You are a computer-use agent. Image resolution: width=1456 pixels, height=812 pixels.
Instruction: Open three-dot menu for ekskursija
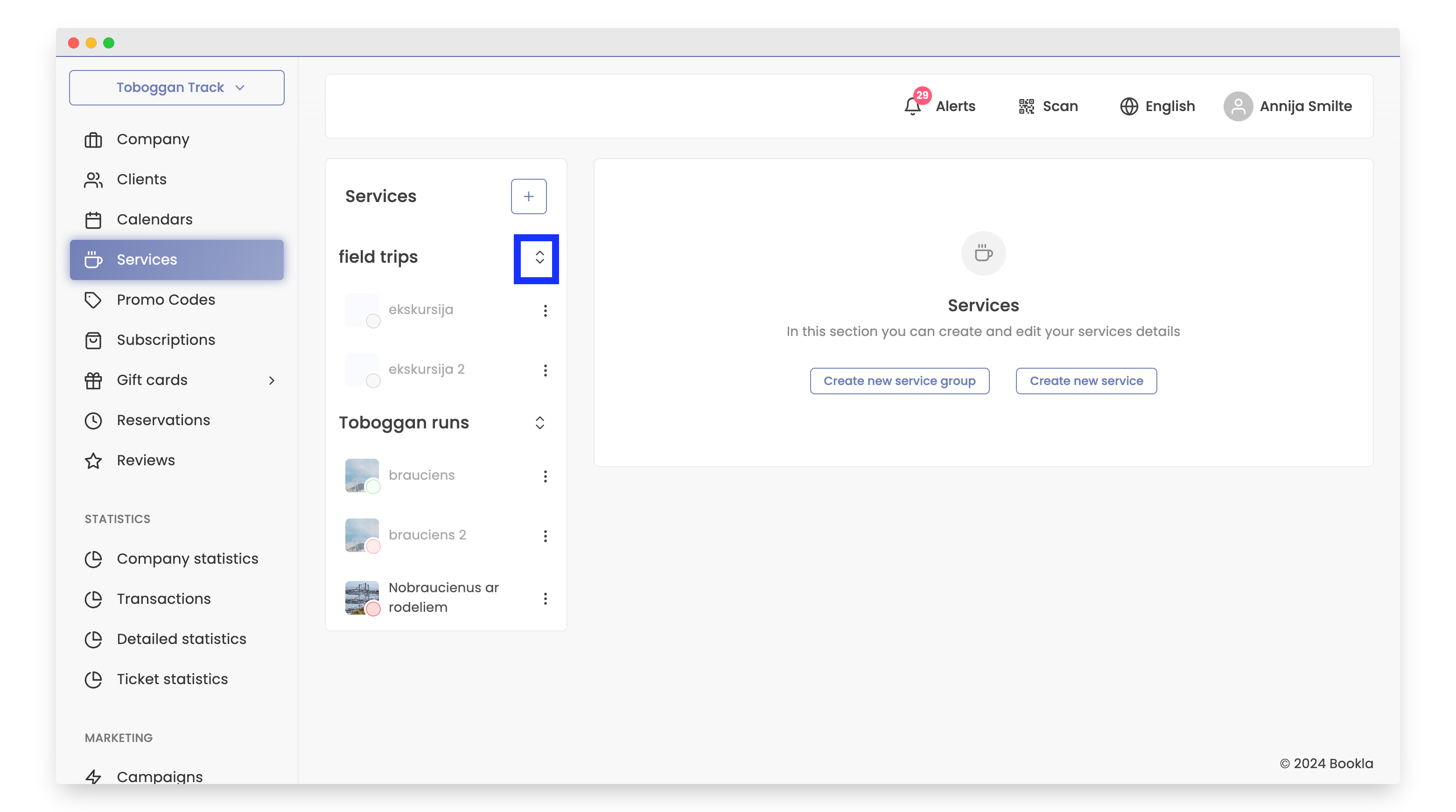[545, 310]
